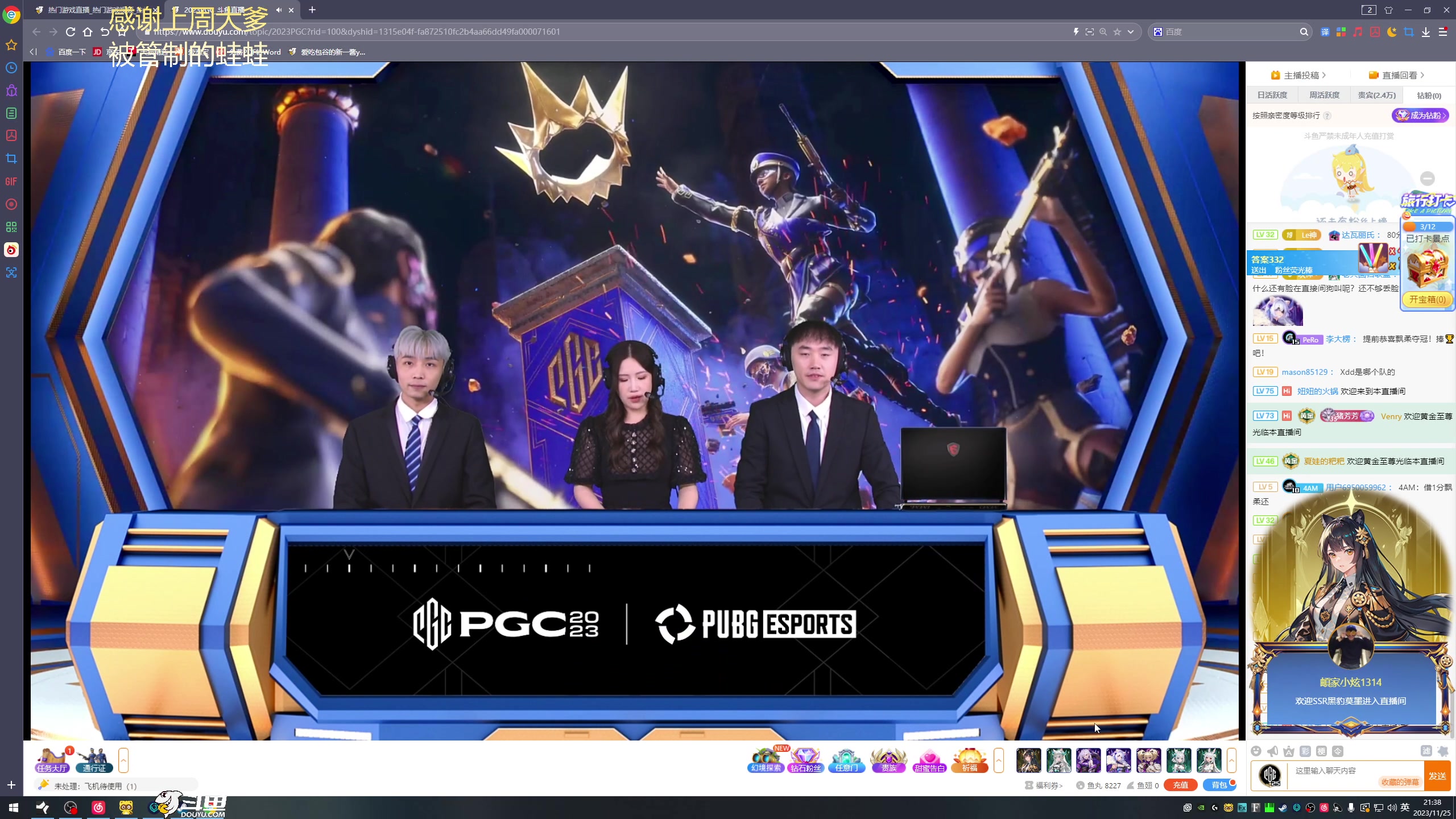Open sidebar green apps grid icon

11,227
